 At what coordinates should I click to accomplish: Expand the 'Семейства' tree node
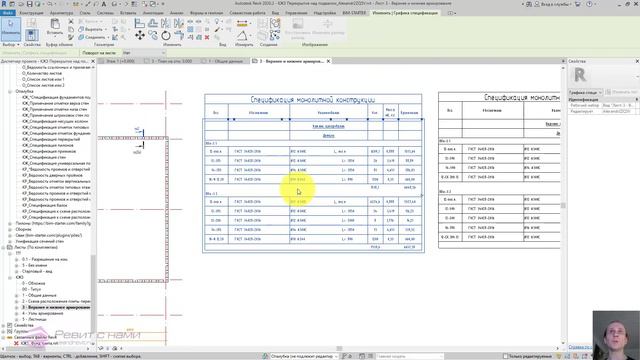(x=4, y=325)
